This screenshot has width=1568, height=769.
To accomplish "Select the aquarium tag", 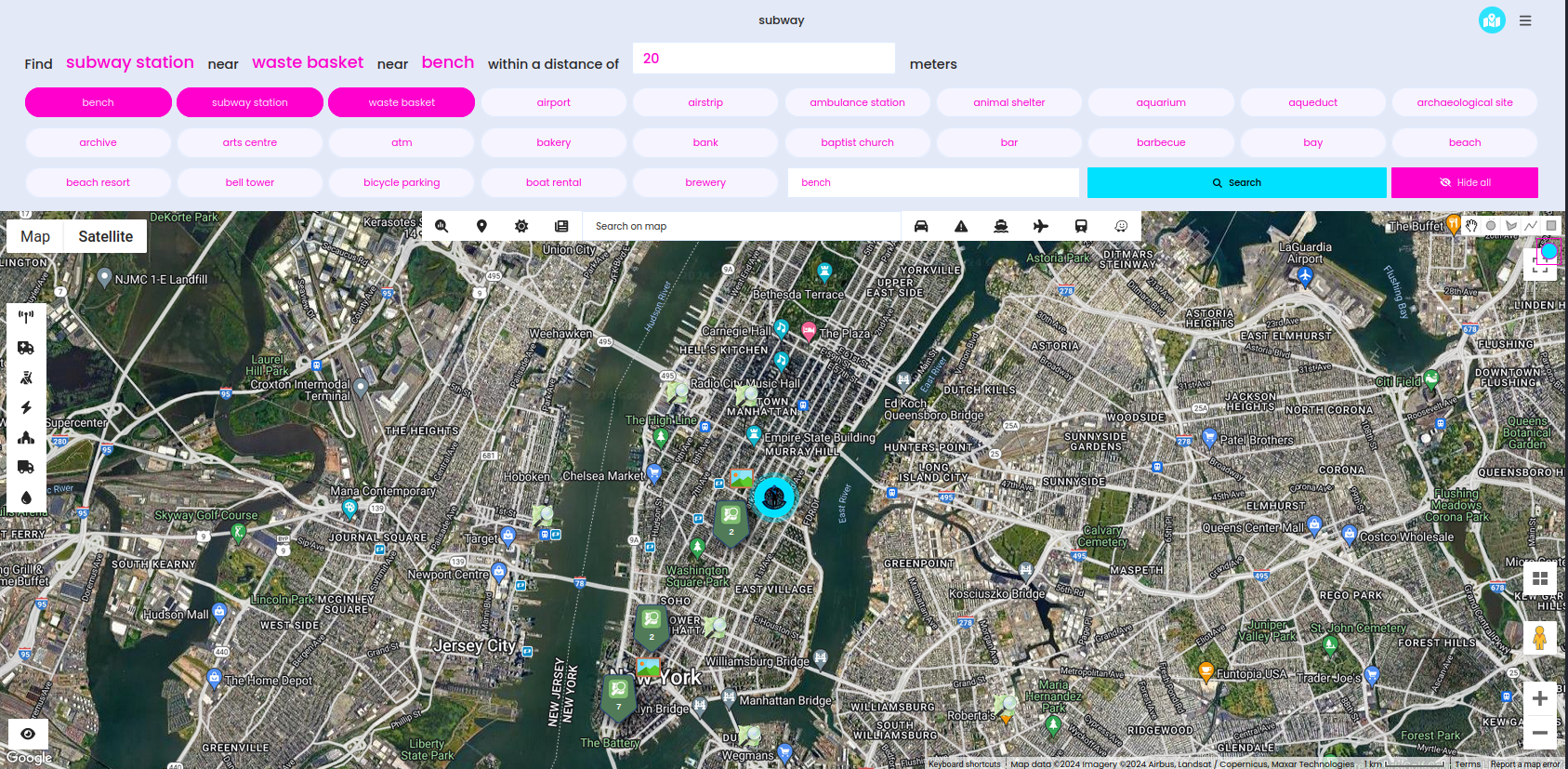I will (1161, 102).
